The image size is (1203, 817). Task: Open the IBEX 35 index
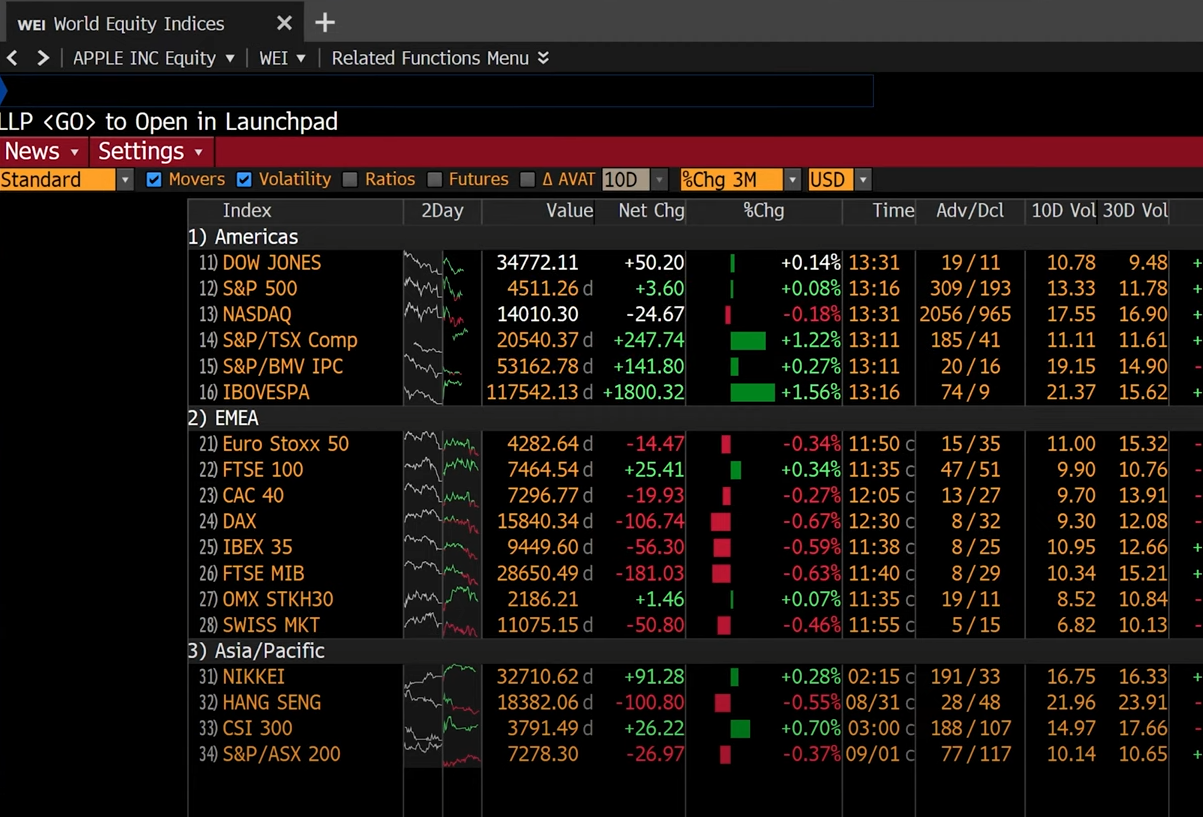pos(257,548)
